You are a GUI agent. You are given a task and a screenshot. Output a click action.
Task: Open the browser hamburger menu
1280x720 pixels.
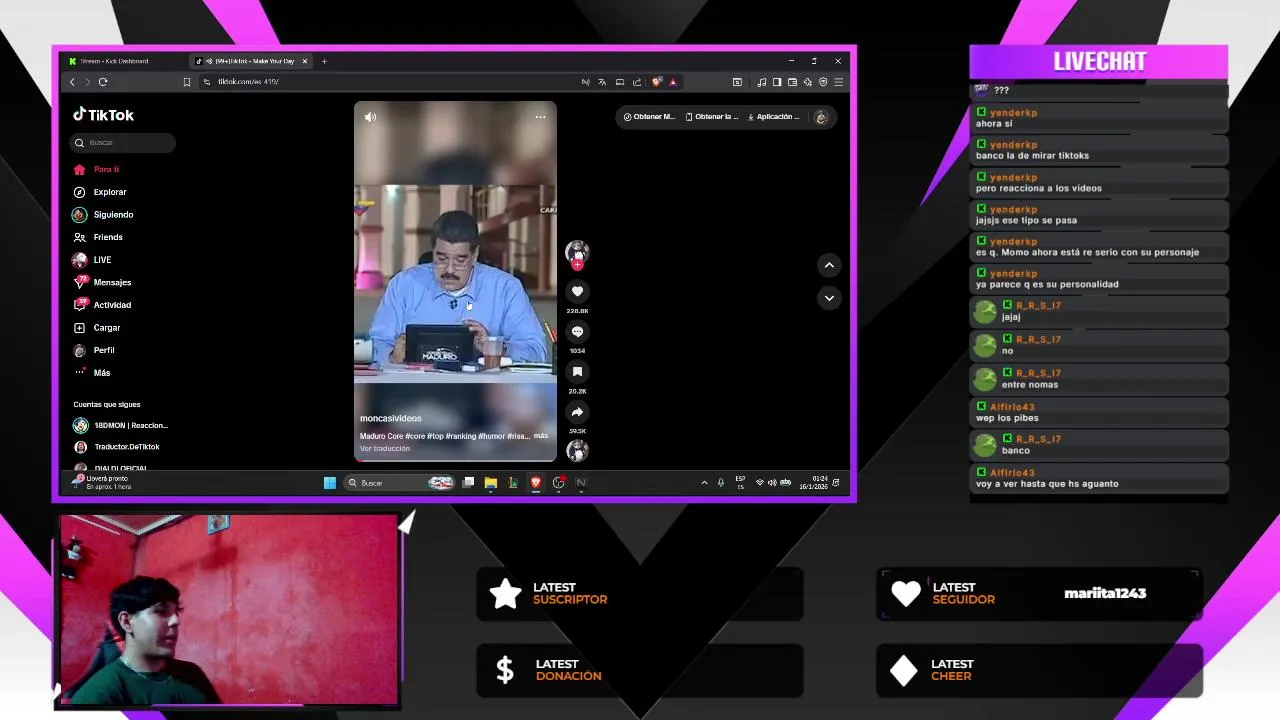[x=838, y=82]
